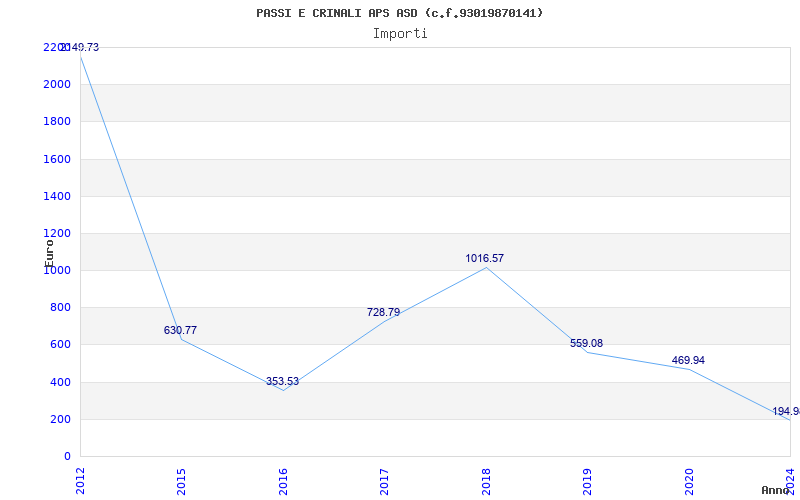Click the 2017 year axis label
The width and height of the screenshot is (800, 500).
(x=384, y=481)
